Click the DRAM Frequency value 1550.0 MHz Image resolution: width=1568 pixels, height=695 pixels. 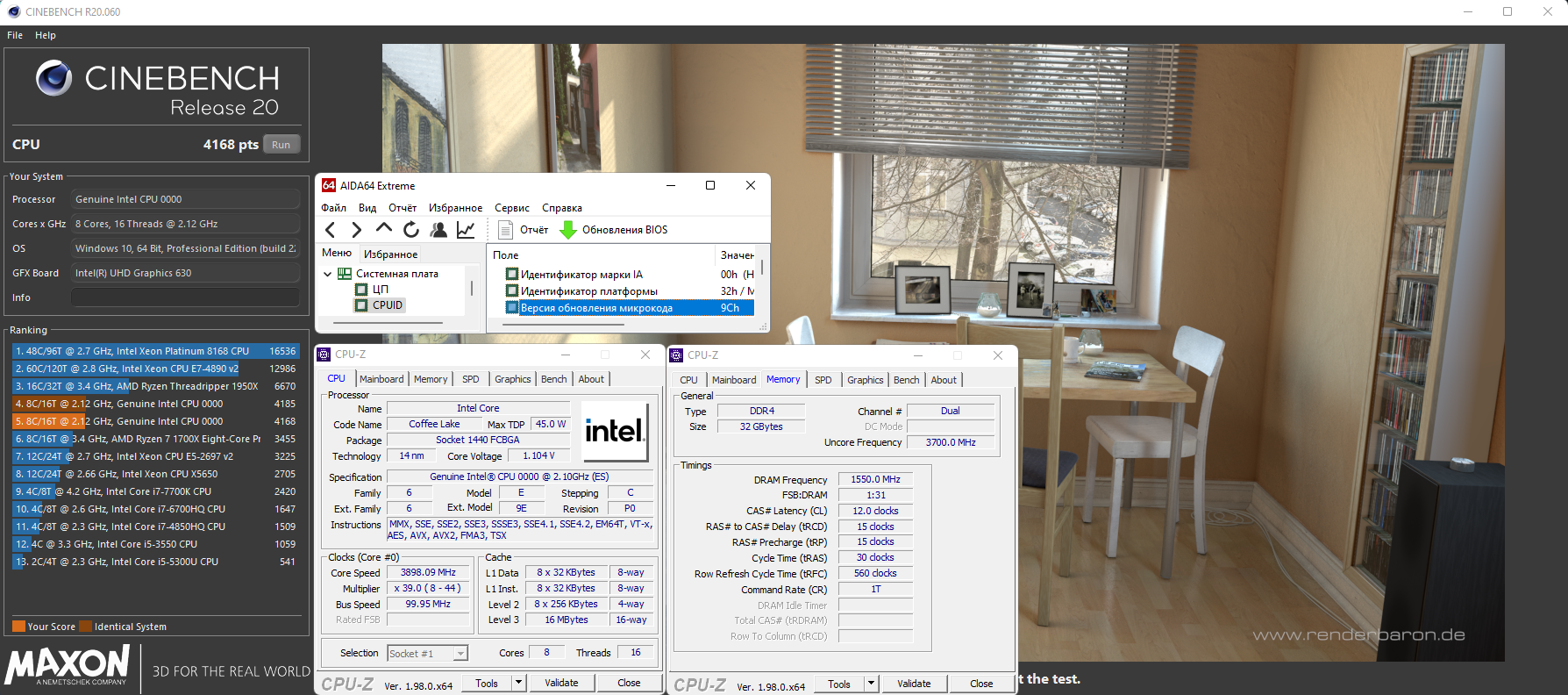pos(875,479)
